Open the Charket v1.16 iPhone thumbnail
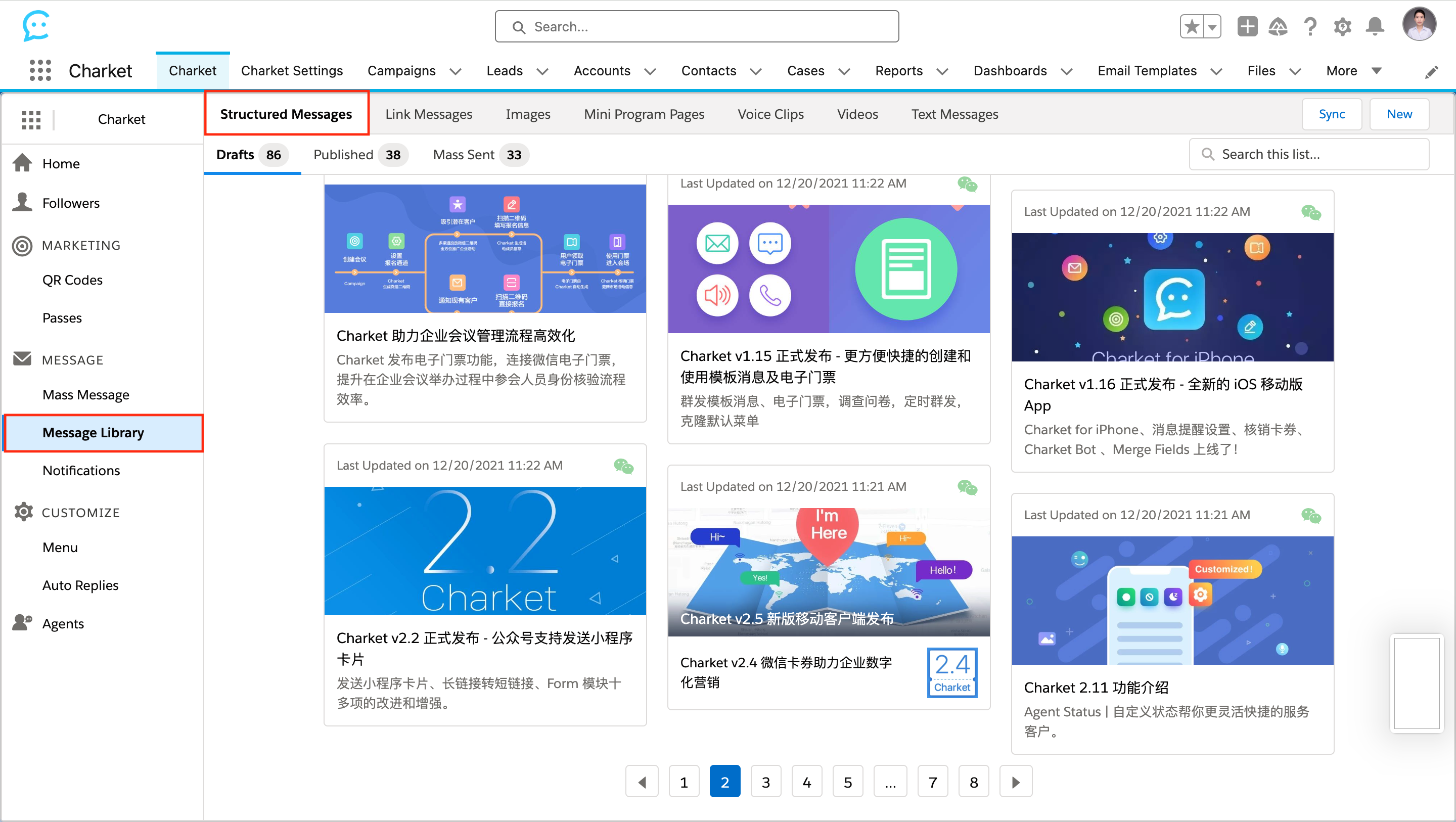This screenshot has height=822, width=1456. point(1172,297)
